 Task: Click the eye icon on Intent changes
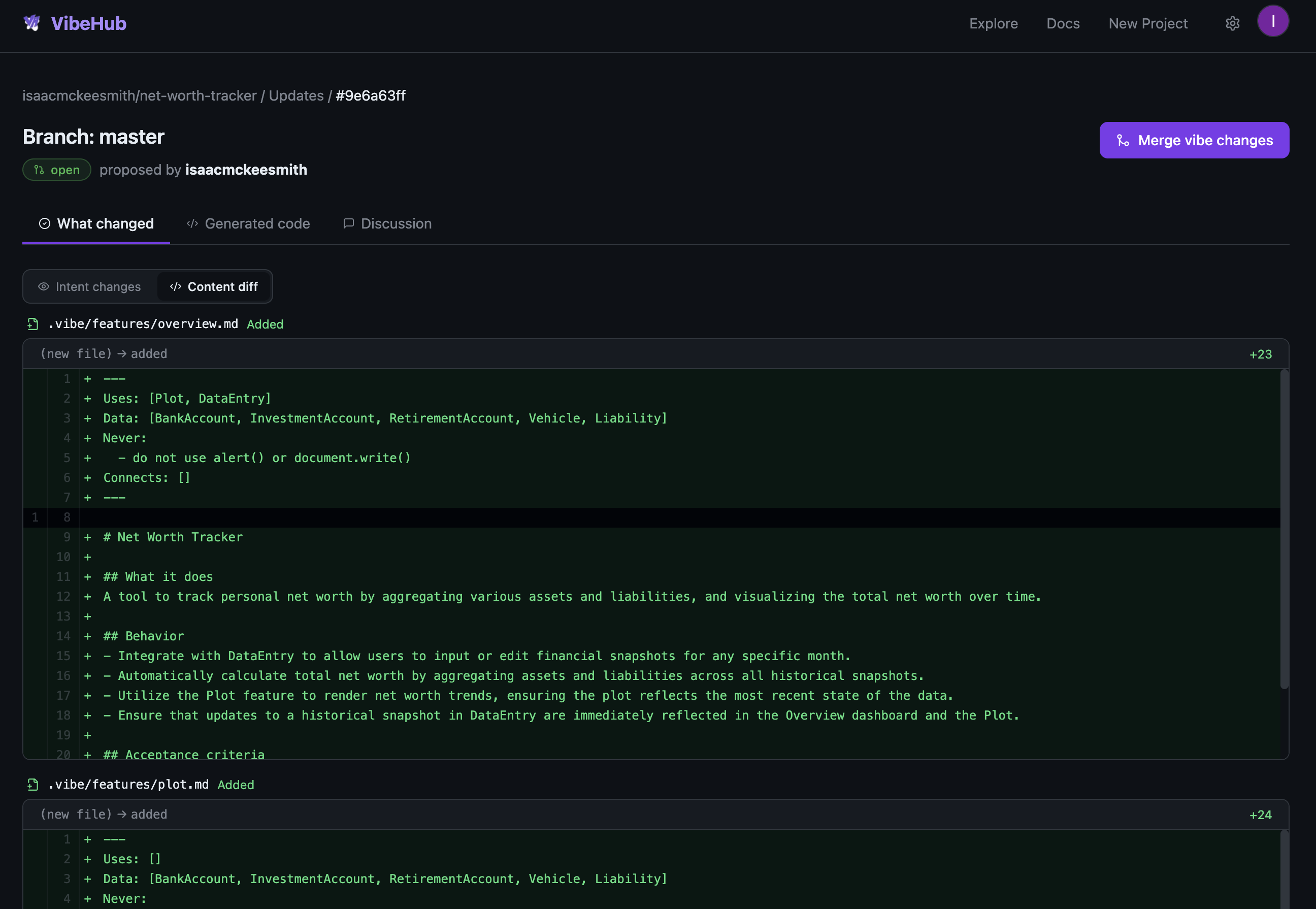tap(43, 286)
